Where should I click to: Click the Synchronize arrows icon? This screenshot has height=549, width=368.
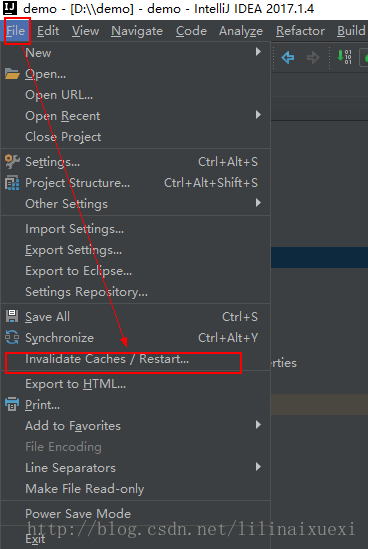pos(12,338)
